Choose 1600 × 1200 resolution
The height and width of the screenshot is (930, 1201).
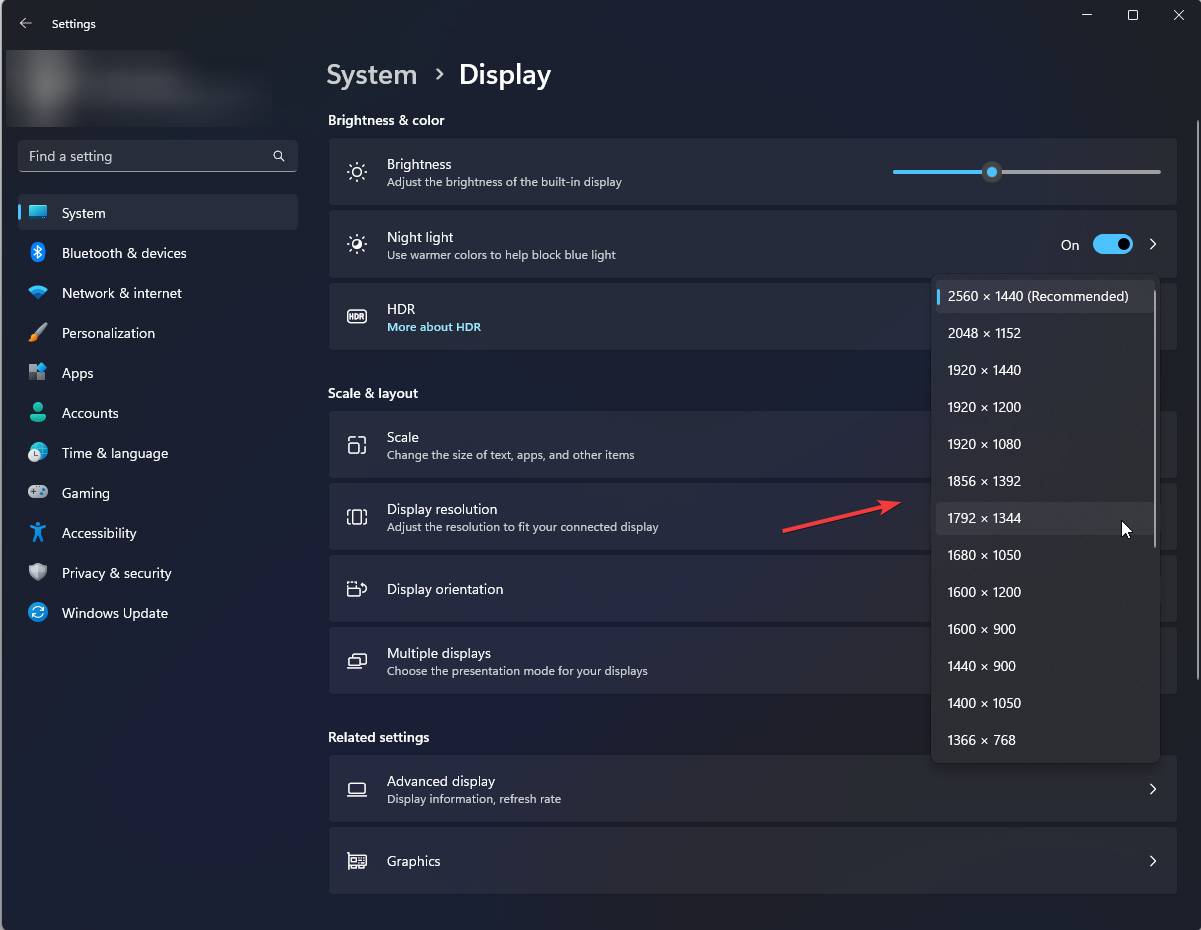click(1044, 592)
